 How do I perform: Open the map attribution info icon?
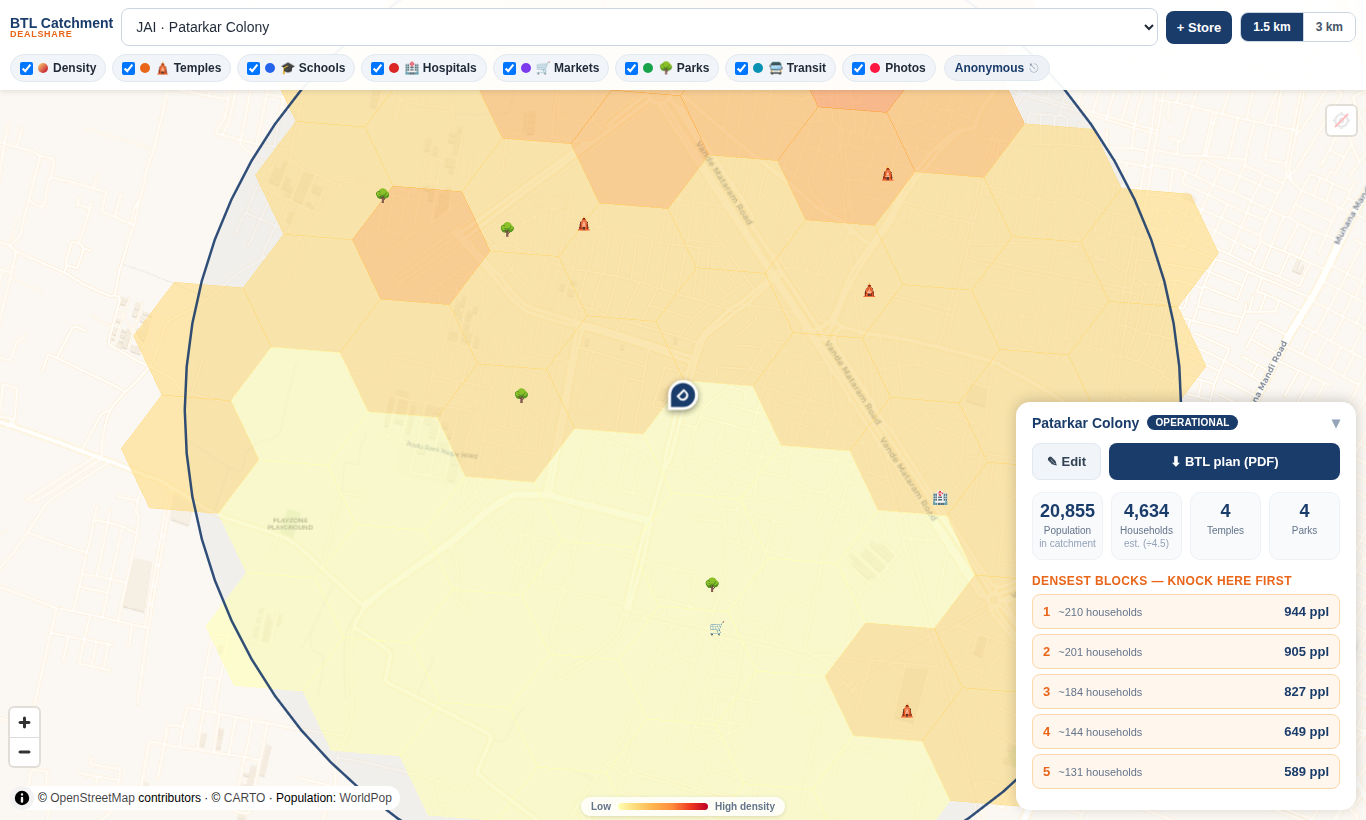[22, 798]
